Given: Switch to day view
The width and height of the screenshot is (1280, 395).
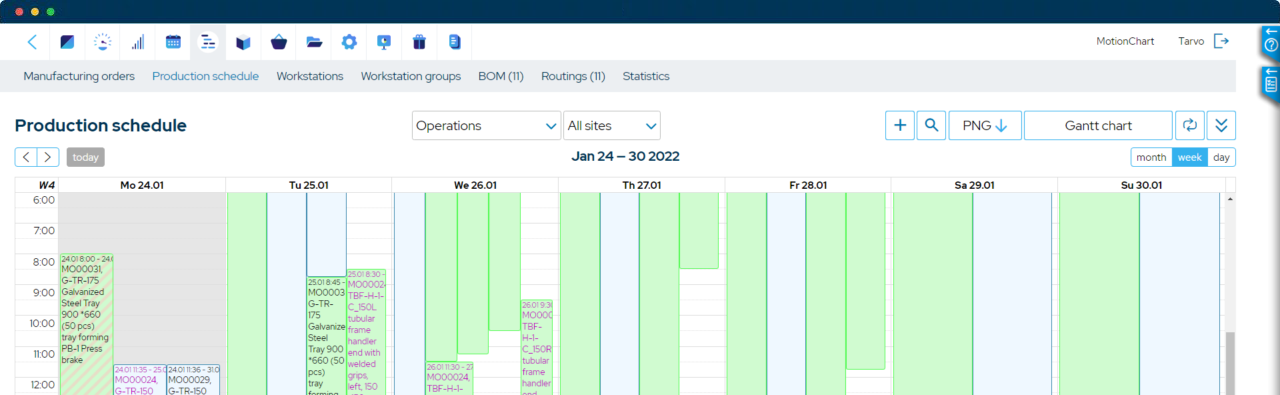Looking at the screenshot, I should tap(1221, 157).
